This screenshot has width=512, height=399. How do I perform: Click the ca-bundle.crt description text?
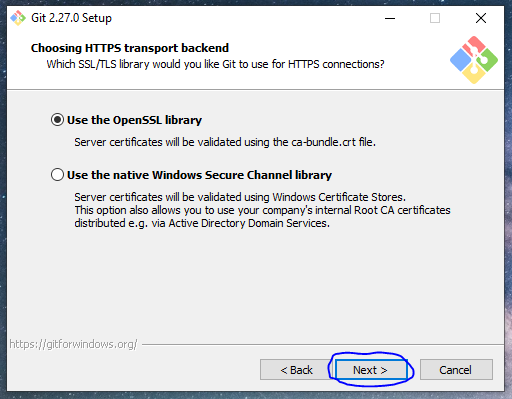click(225, 142)
